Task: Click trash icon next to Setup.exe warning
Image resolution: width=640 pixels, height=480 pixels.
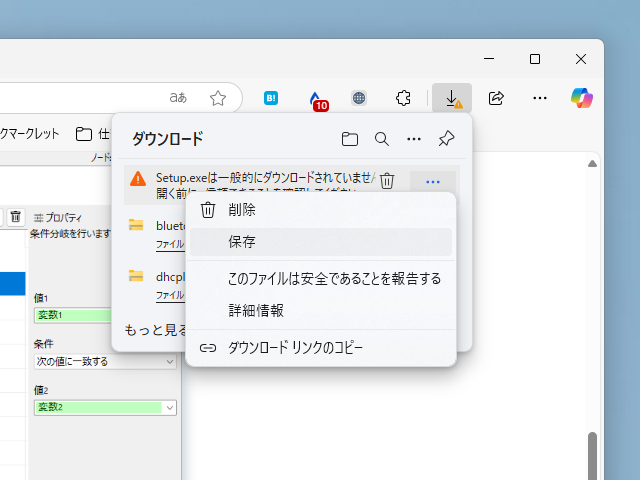Action: coord(387,180)
